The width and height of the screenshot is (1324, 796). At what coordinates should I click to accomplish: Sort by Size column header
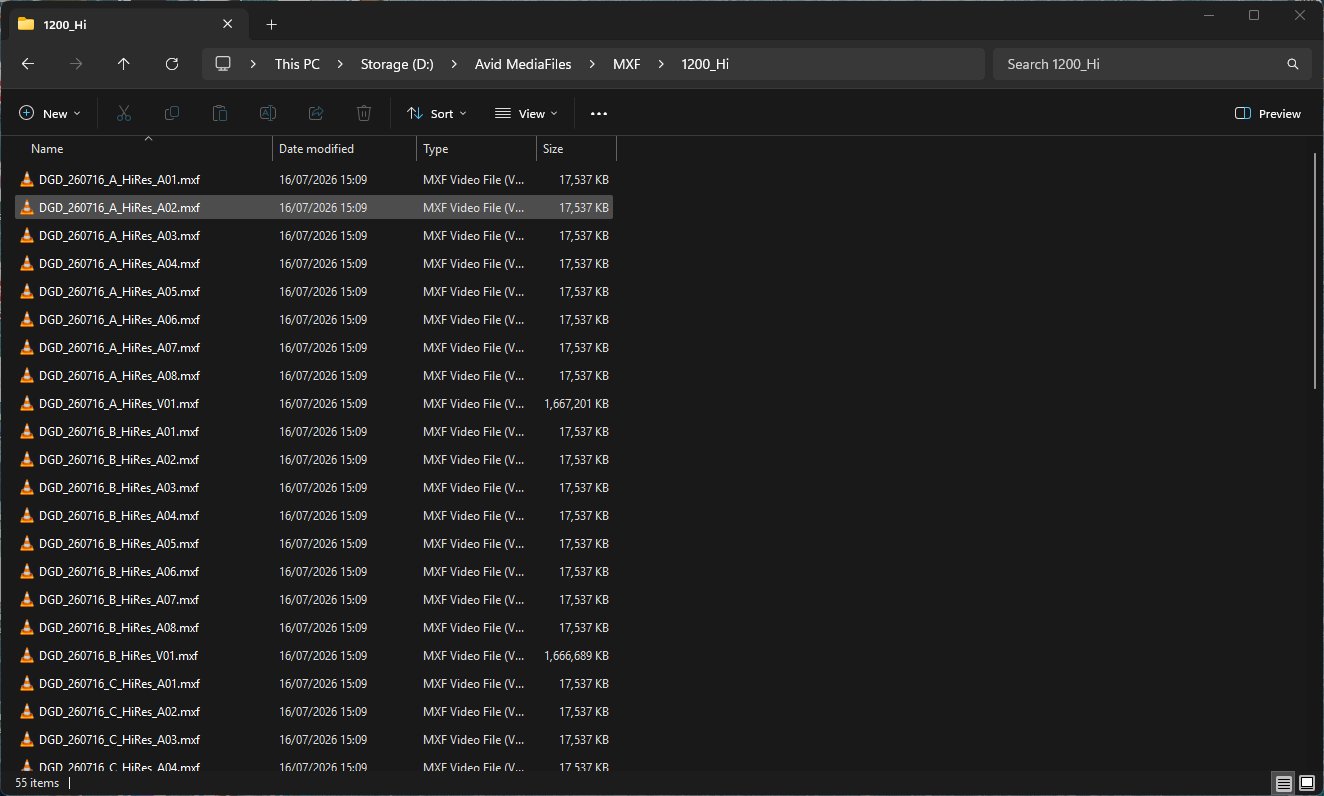[x=576, y=149]
